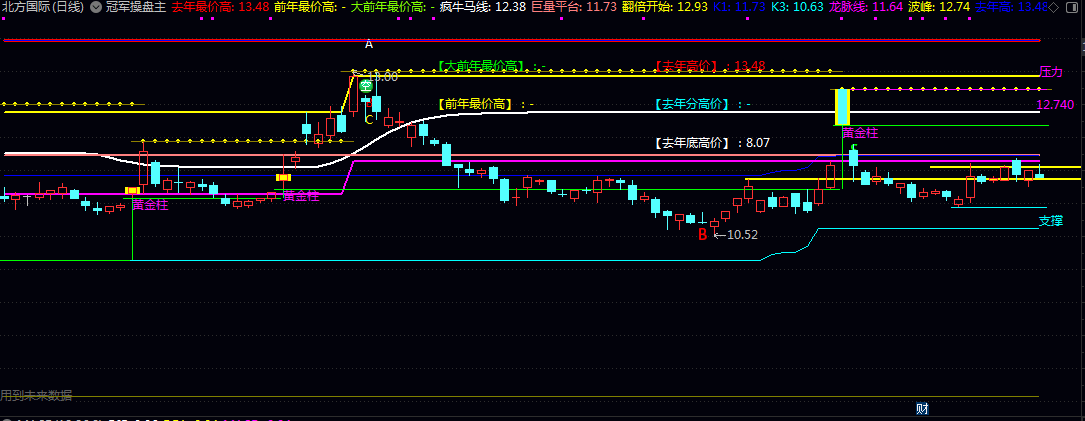
Task: Click the 去年最价高: 13.48 indicator value
Action: pyautogui.click(x=219, y=7)
